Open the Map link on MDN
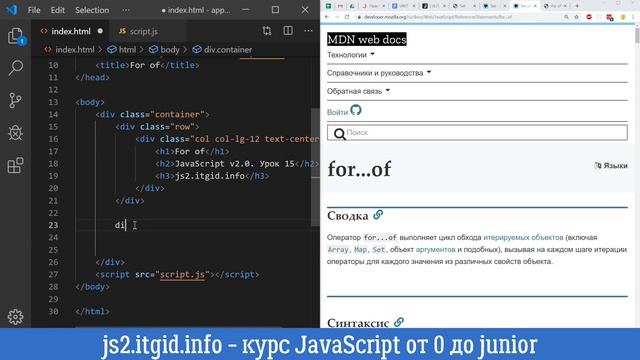The image size is (640, 360). coord(360,249)
